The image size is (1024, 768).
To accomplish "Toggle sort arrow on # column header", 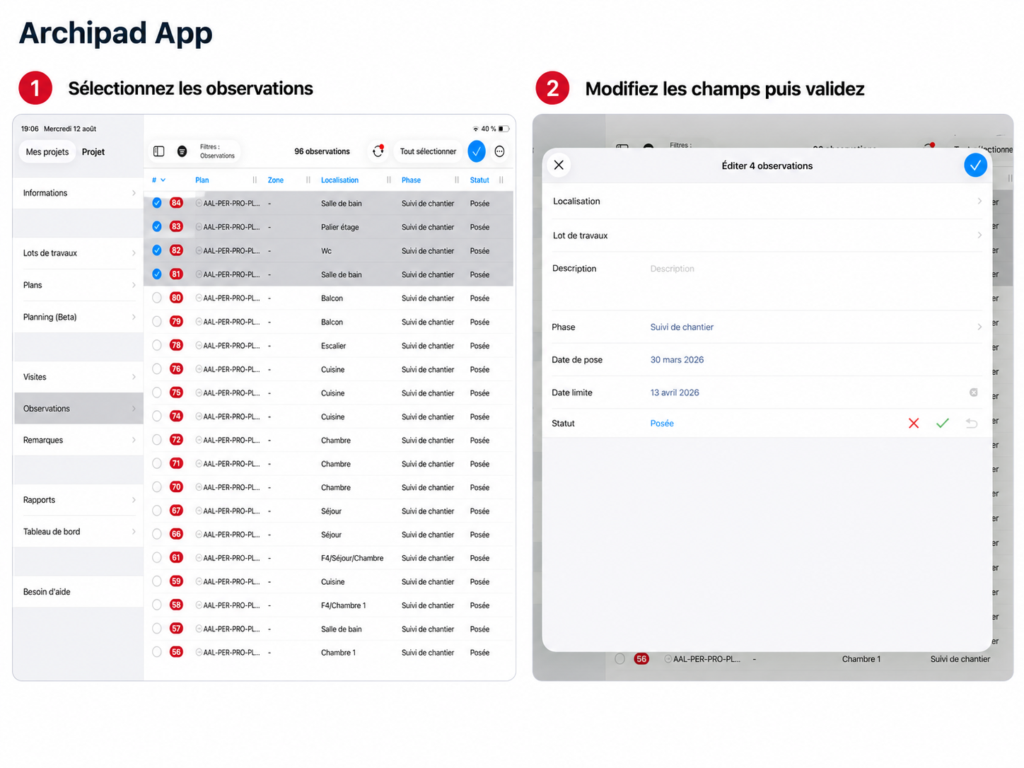I will pyautogui.click(x=163, y=180).
